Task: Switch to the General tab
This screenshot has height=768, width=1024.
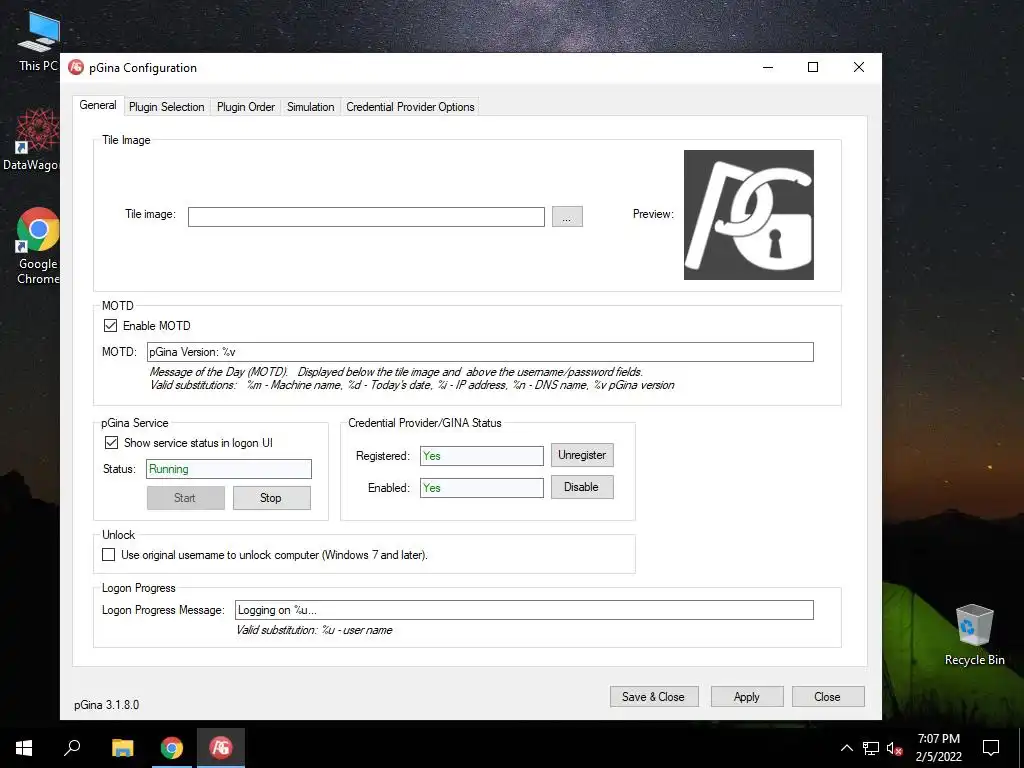Action: (x=98, y=105)
